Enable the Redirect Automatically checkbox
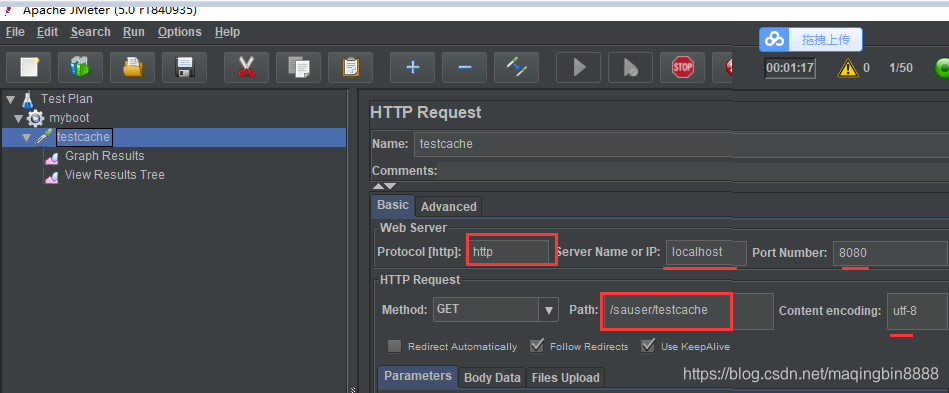This screenshot has height=393, width=949. 395,346
